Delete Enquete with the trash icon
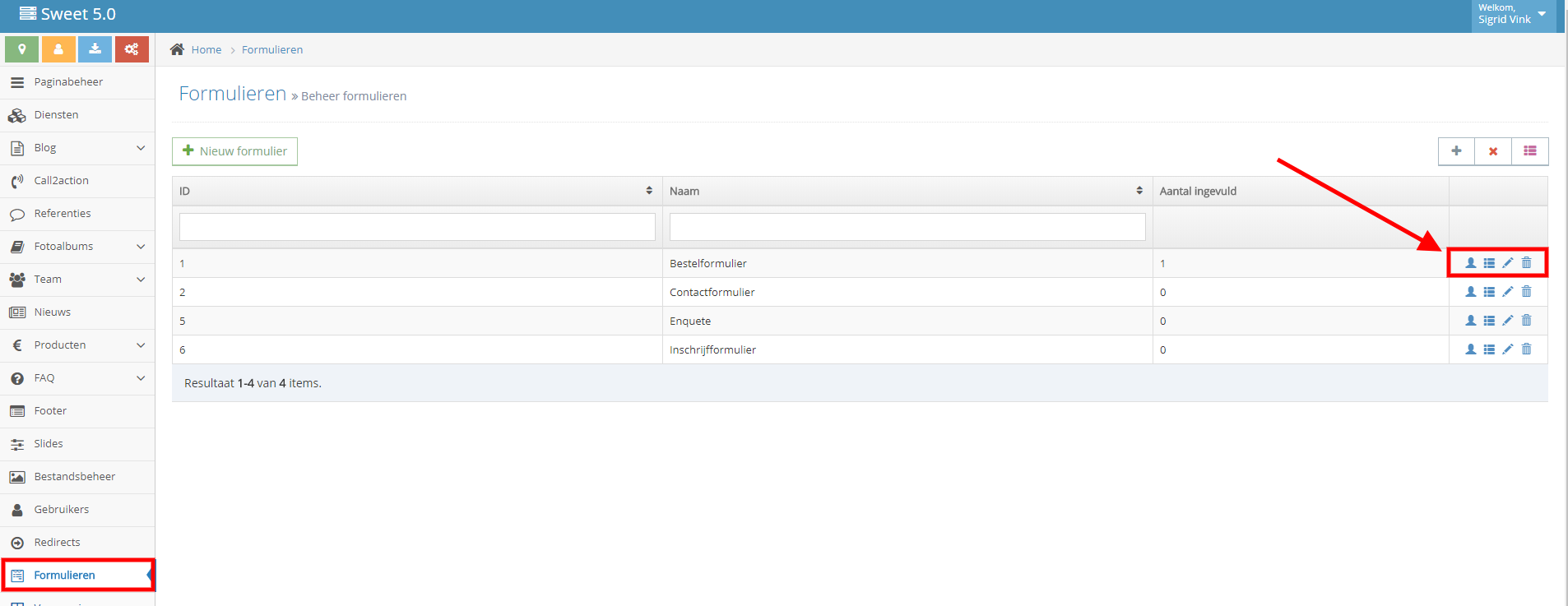The width and height of the screenshot is (1568, 606). point(1527,321)
